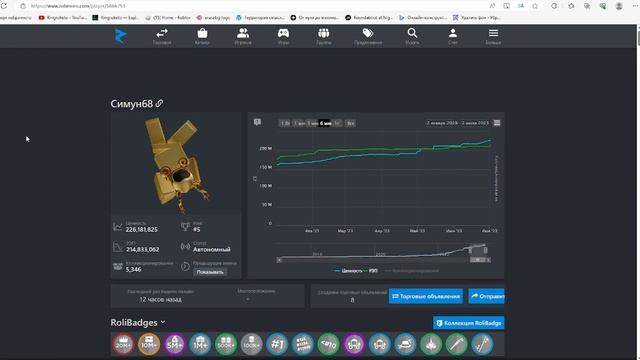The image size is (640, 360).
Task: Open the price tags deals nav item
Action: coord(368,36)
